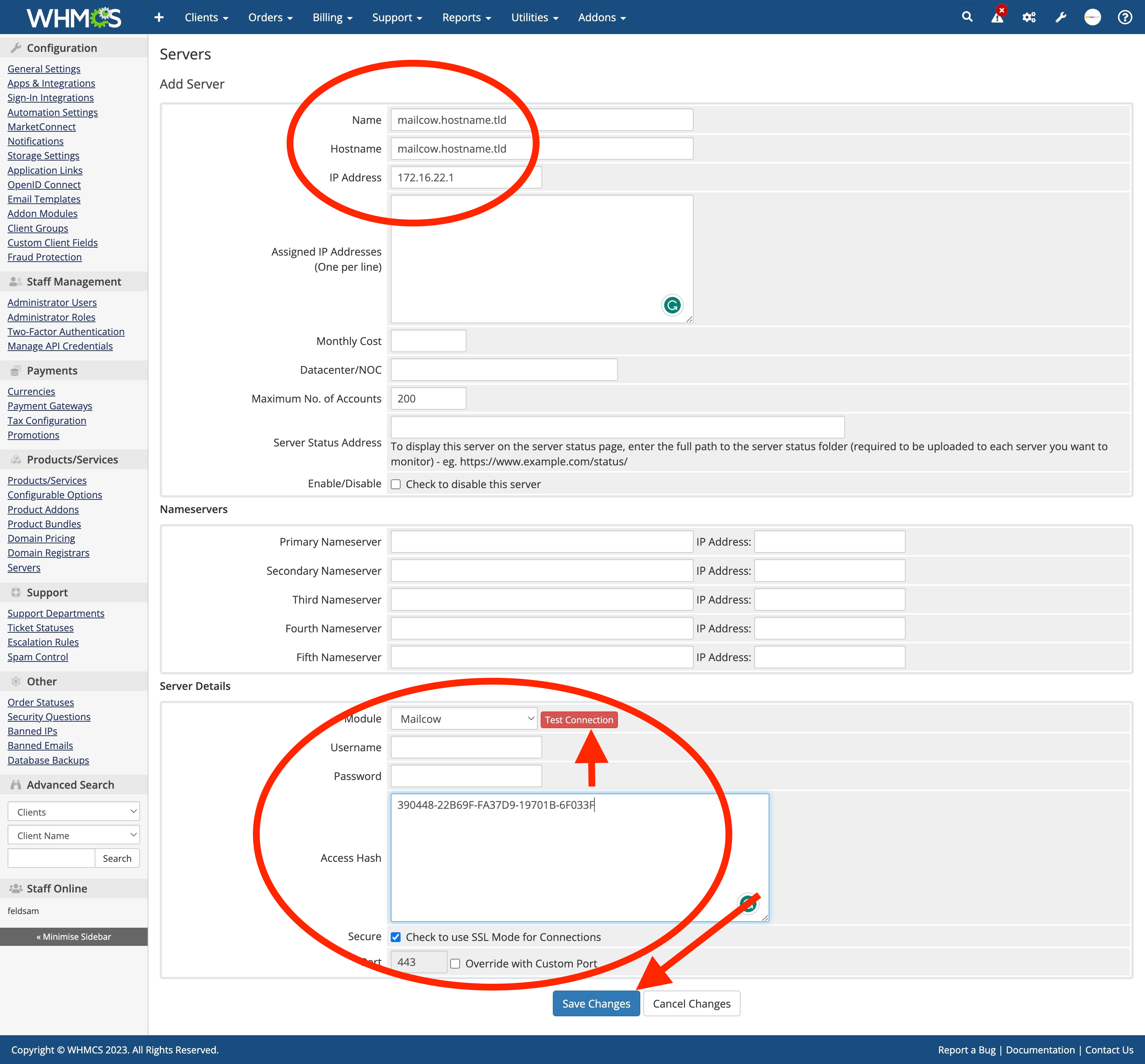Open the automation gears icon
Screen dimensions: 1145x1064
pyautogui.click(x=1029, y=17)
